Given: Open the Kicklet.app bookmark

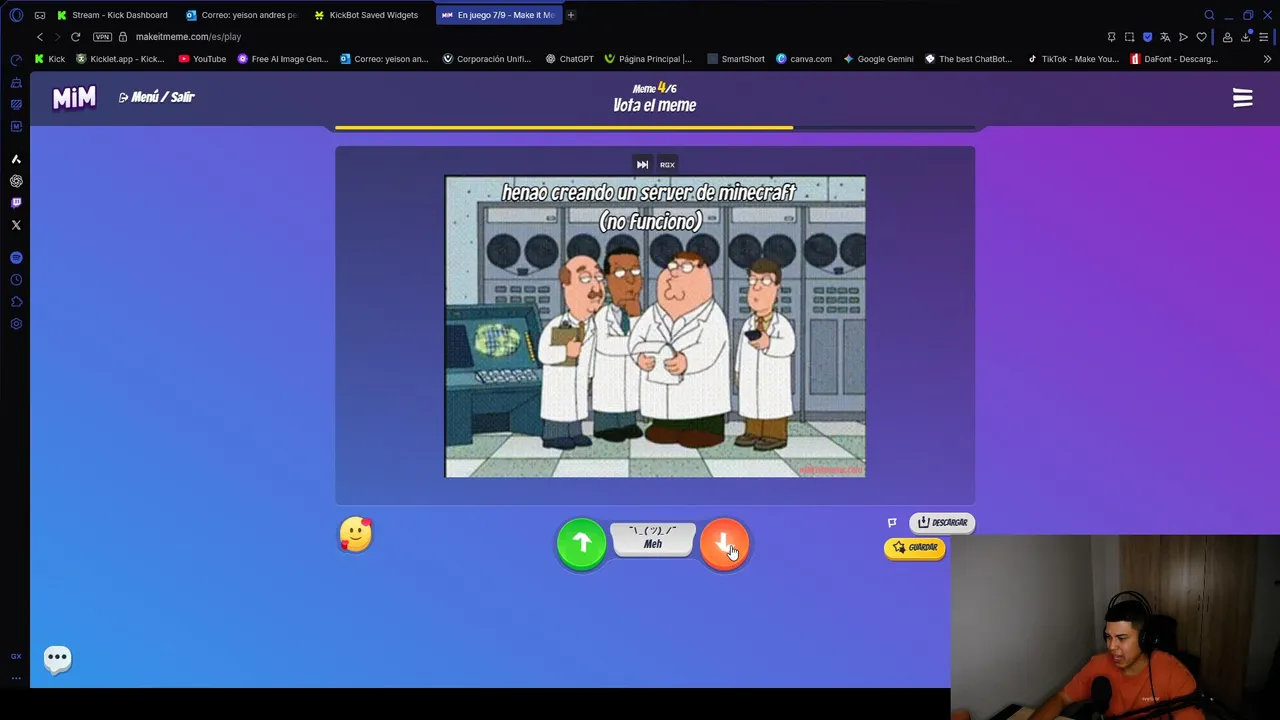Looking at the screenshot, I should click(120, 59).
